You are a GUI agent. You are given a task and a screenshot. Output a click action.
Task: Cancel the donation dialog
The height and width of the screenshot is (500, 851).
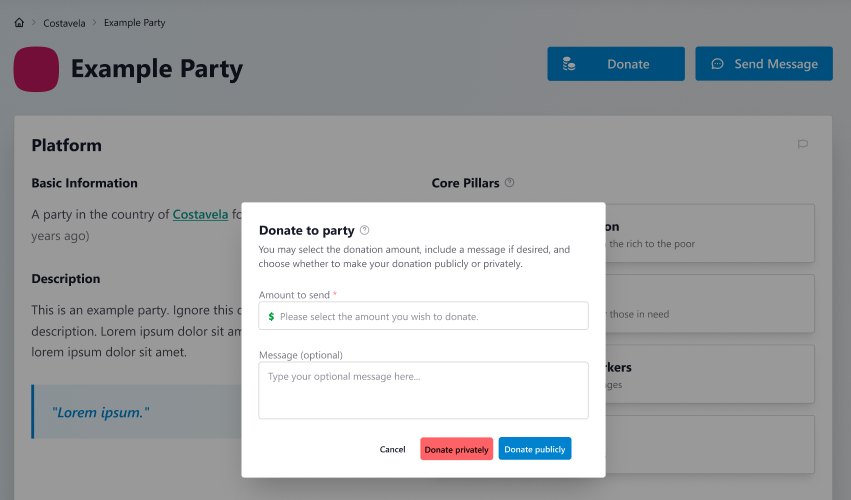[392, 449]
